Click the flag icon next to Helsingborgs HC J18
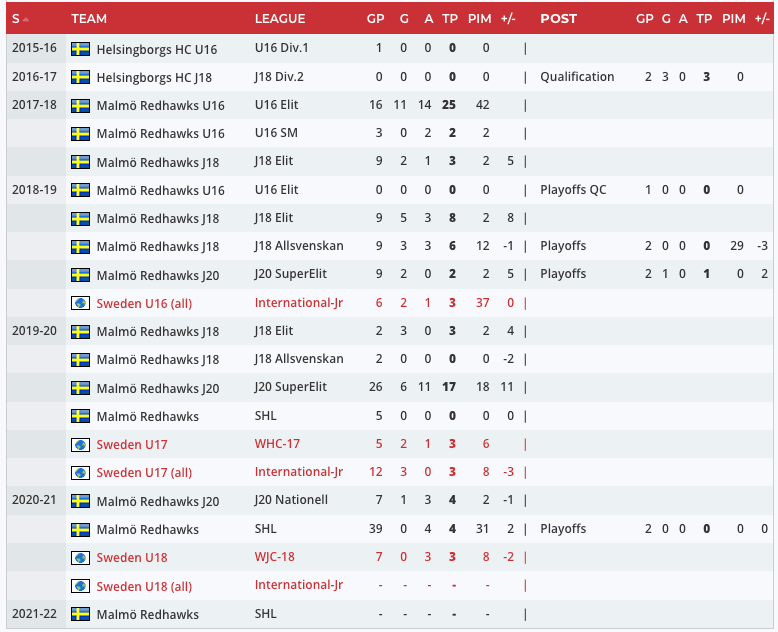Screen dimensions: 778x632 click(x=81, y=77)
